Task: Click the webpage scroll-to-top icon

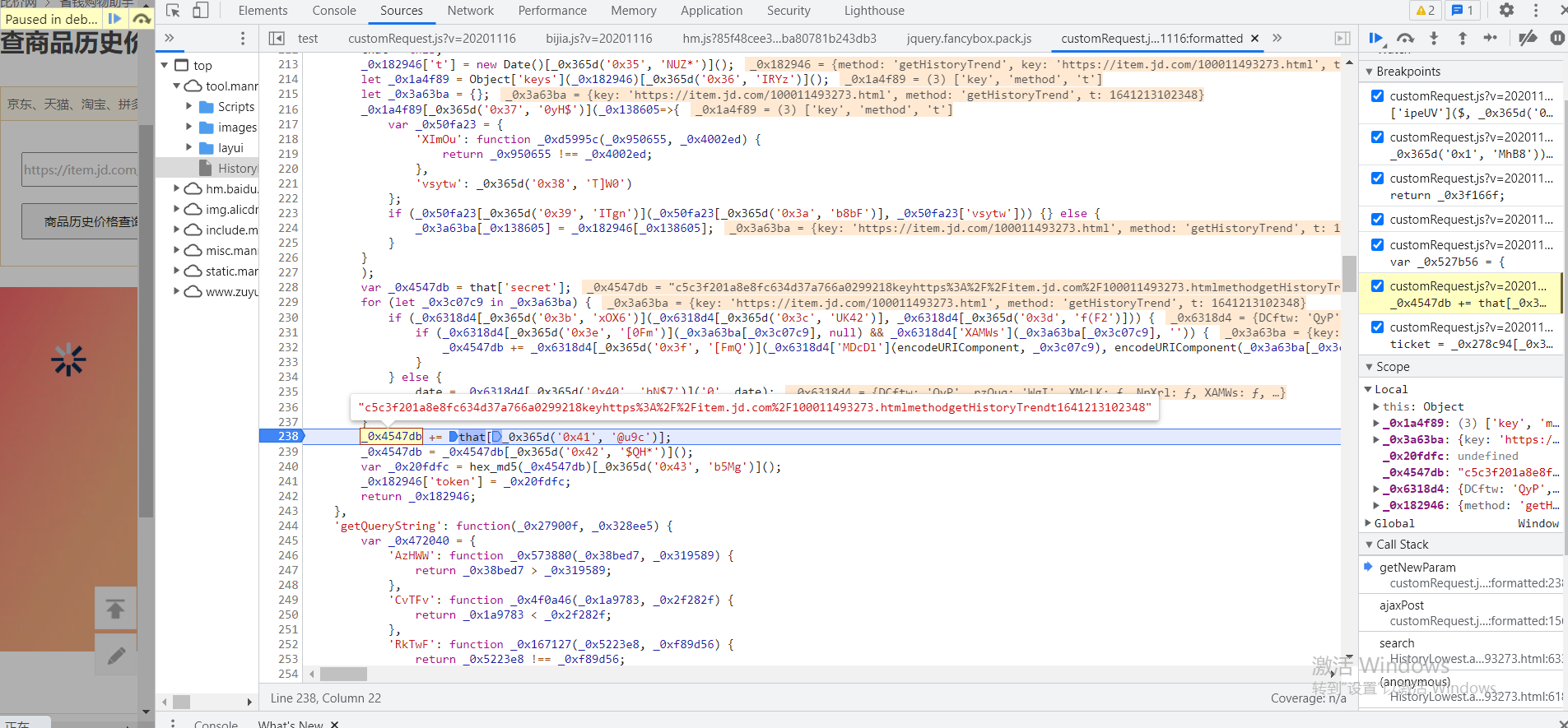Action: pyautogui.click(x=116, y=609)
